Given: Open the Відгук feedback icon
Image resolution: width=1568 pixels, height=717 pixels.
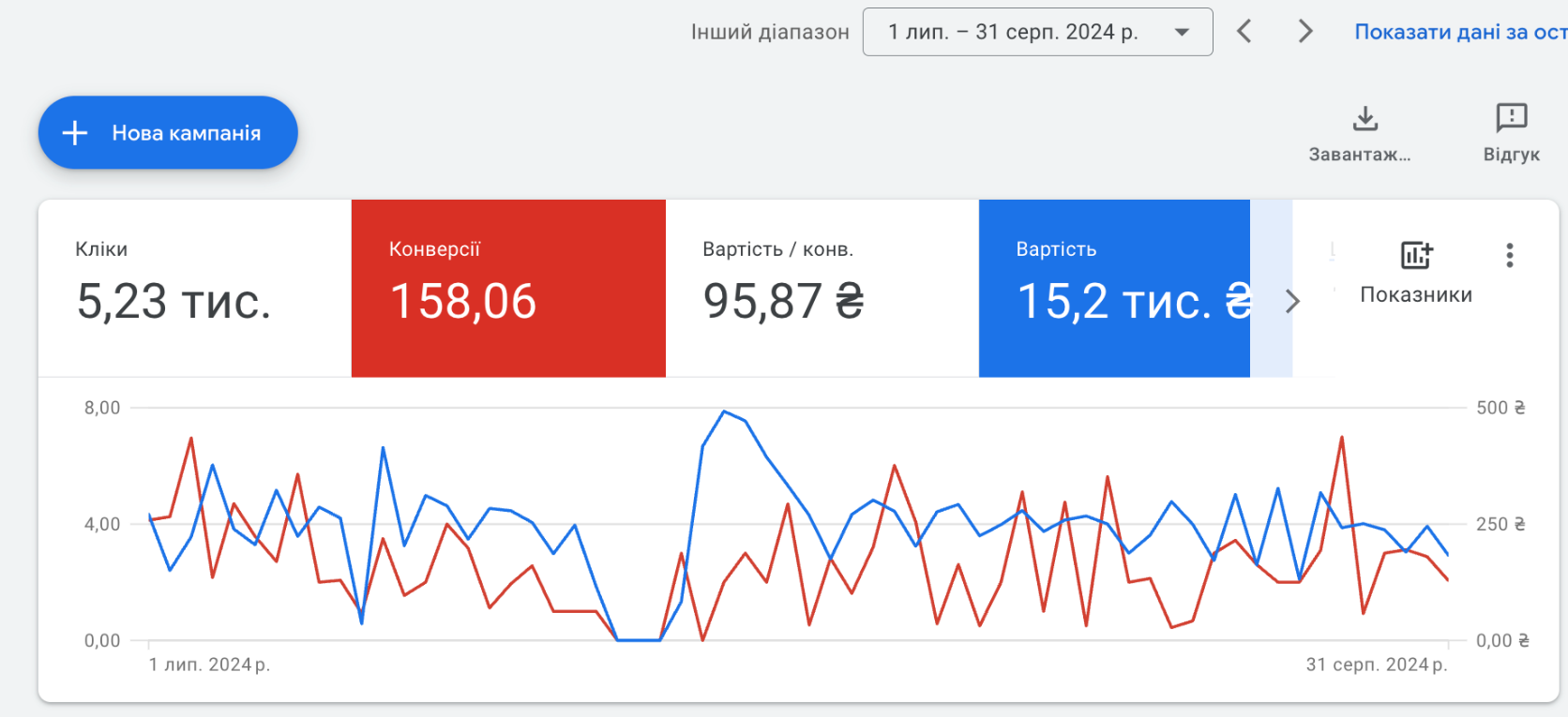Looking at the screenshot, I should pos(1511,118).
